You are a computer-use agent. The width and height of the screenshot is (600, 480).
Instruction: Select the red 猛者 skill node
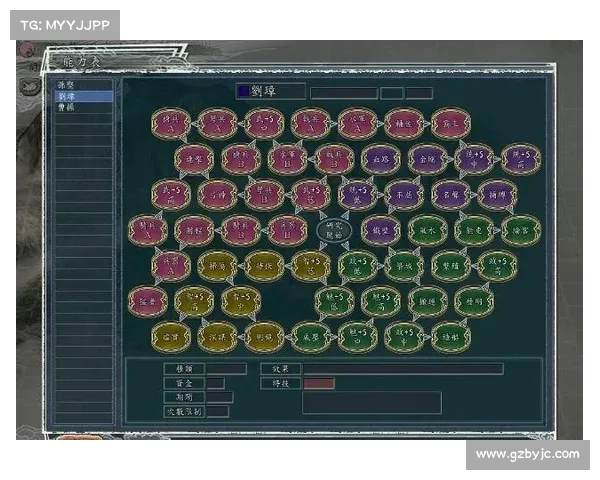point(147,301)
